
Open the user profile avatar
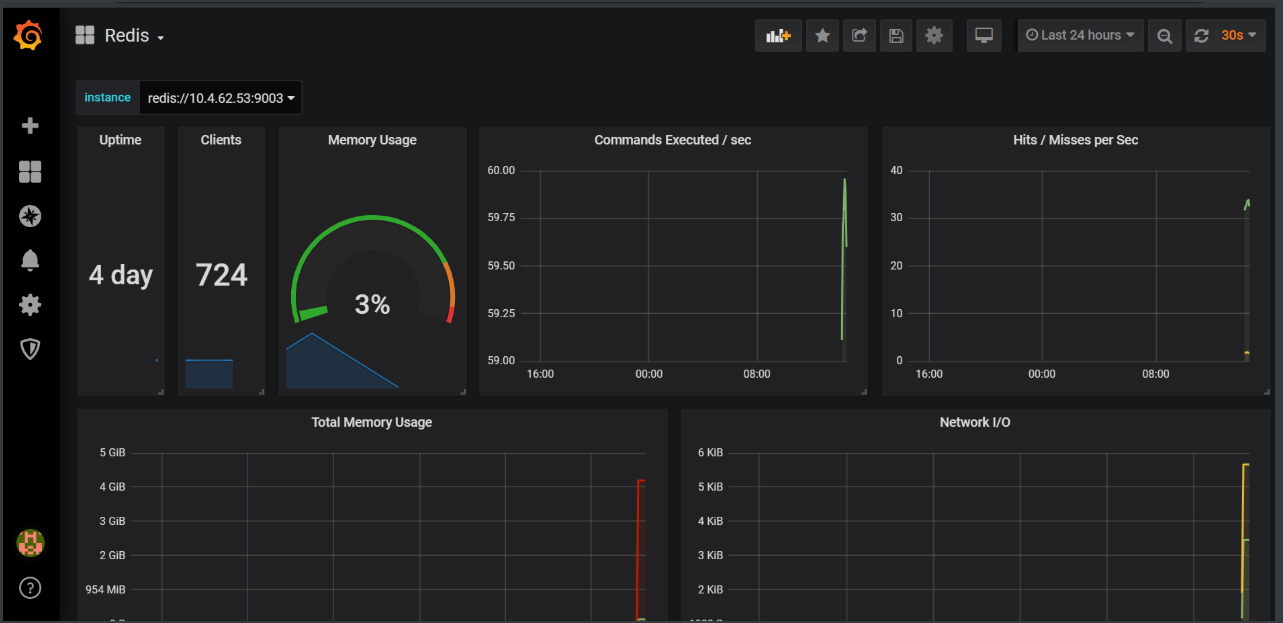click(x=30, y=543)
